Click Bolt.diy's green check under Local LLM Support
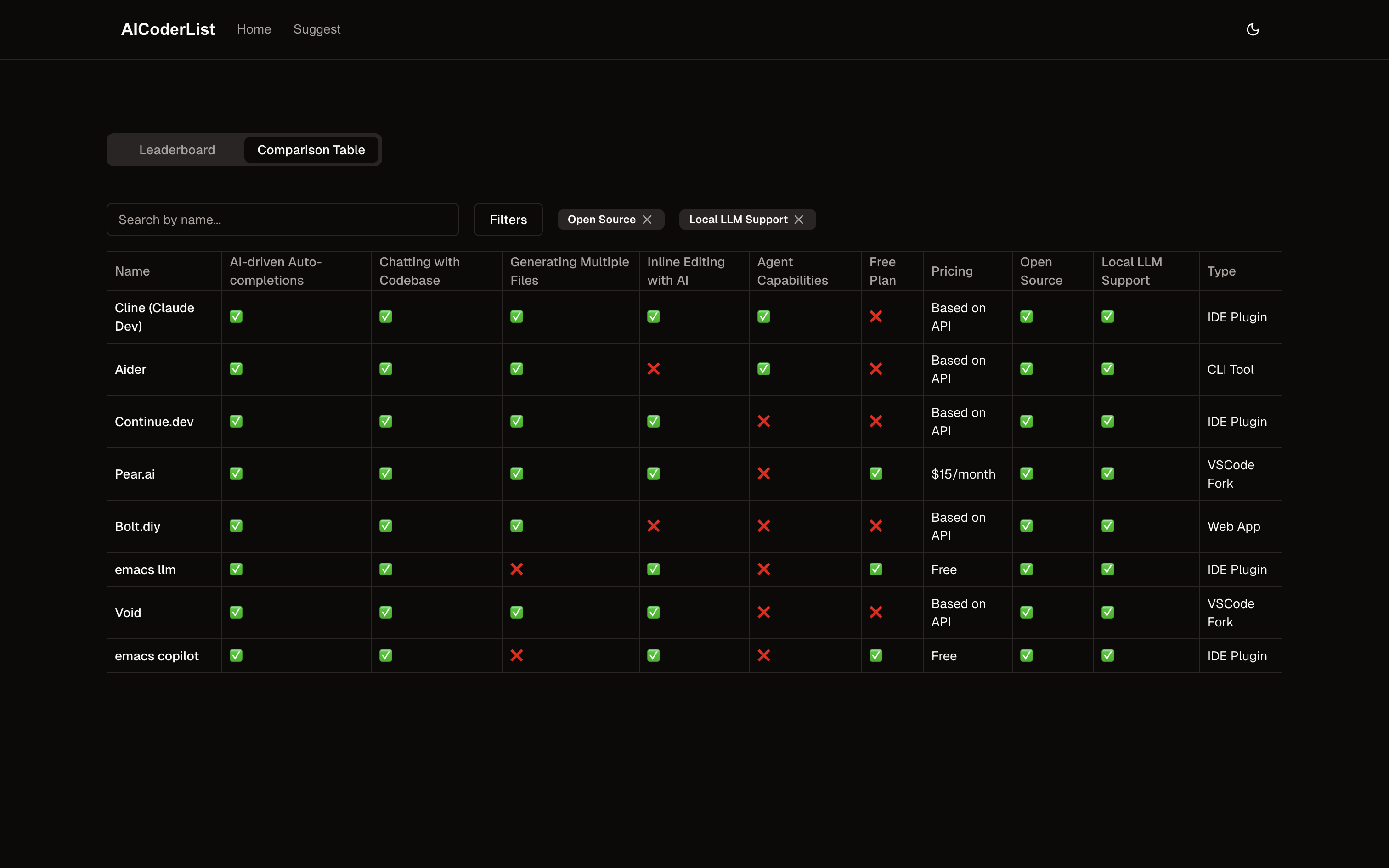This screenshot has height=868, width=1389. point(1108,526)
